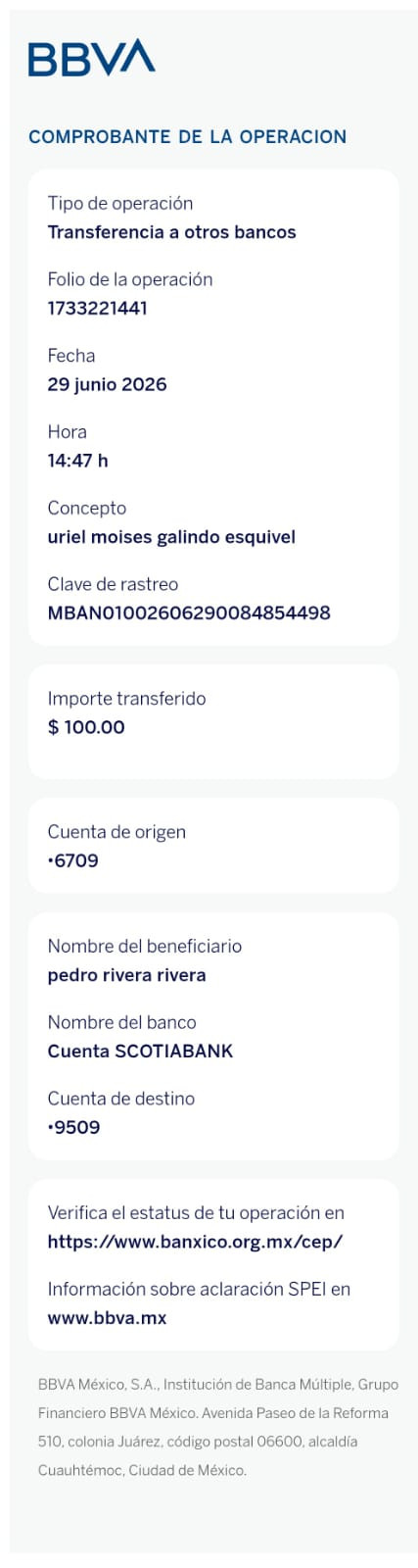
Task: Click the origin account •6709
Action: click(x=72, y=860)
